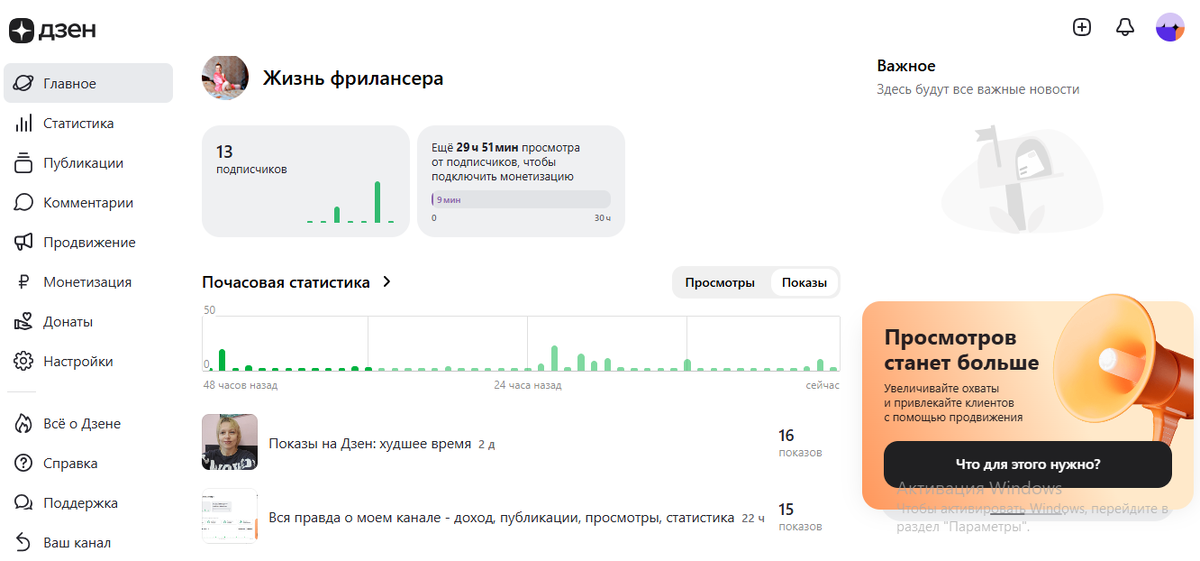Click the stack icon beside Публикации
1200x561 pixels.
click(23, 163)
